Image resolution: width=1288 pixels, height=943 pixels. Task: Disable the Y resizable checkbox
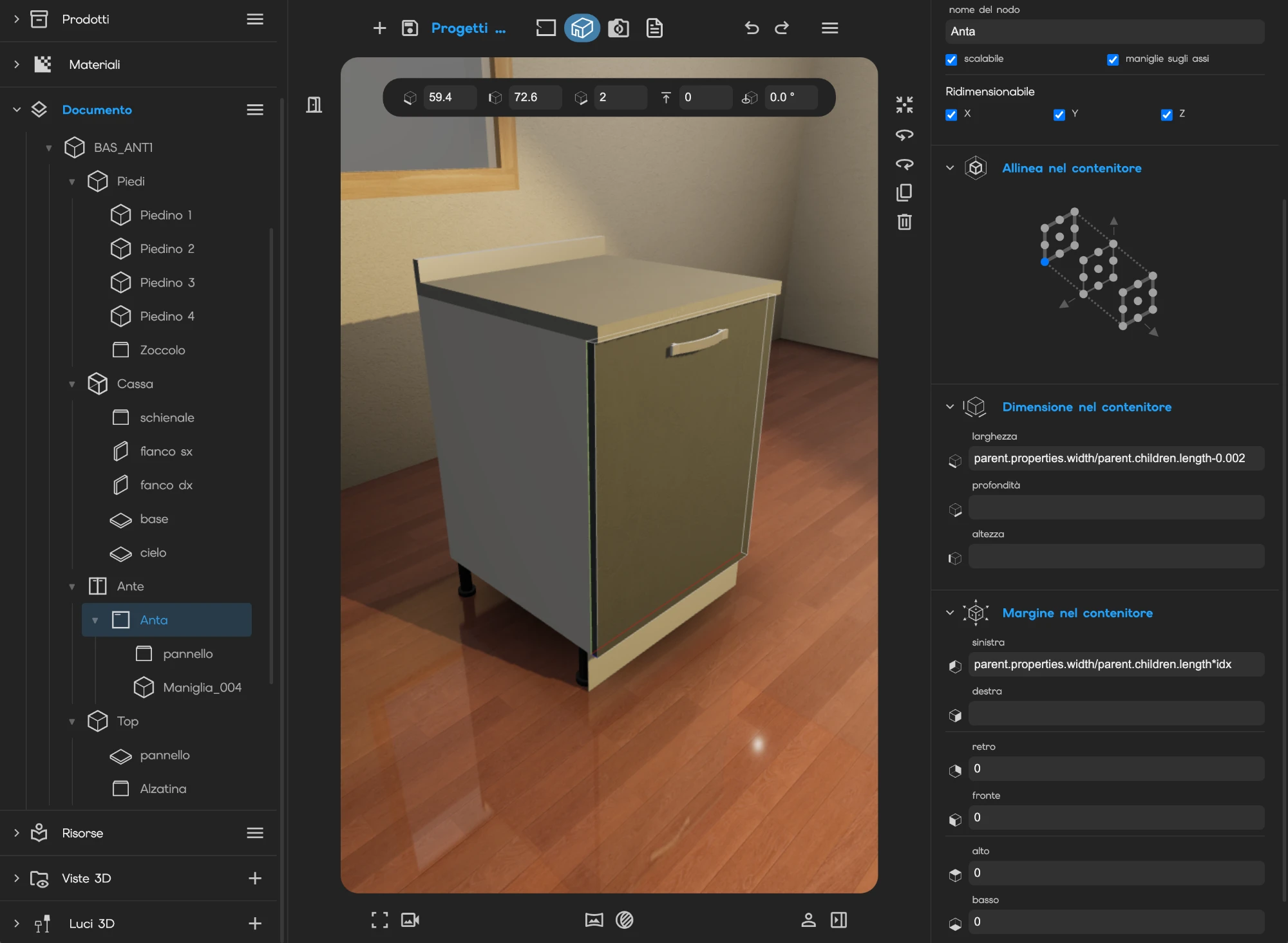point(1059,115)
